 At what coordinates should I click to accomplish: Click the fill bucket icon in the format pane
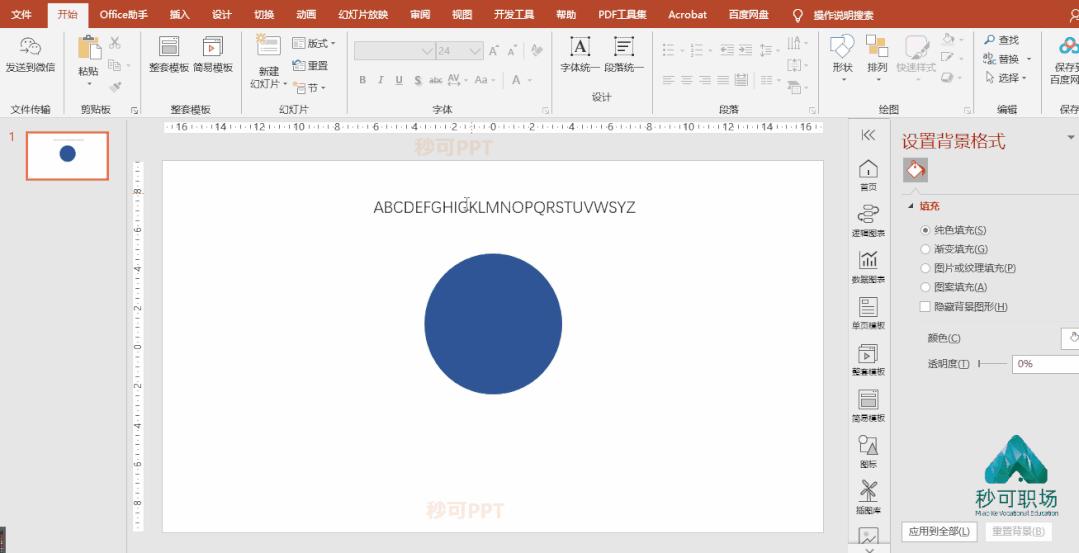coord(915,170)
